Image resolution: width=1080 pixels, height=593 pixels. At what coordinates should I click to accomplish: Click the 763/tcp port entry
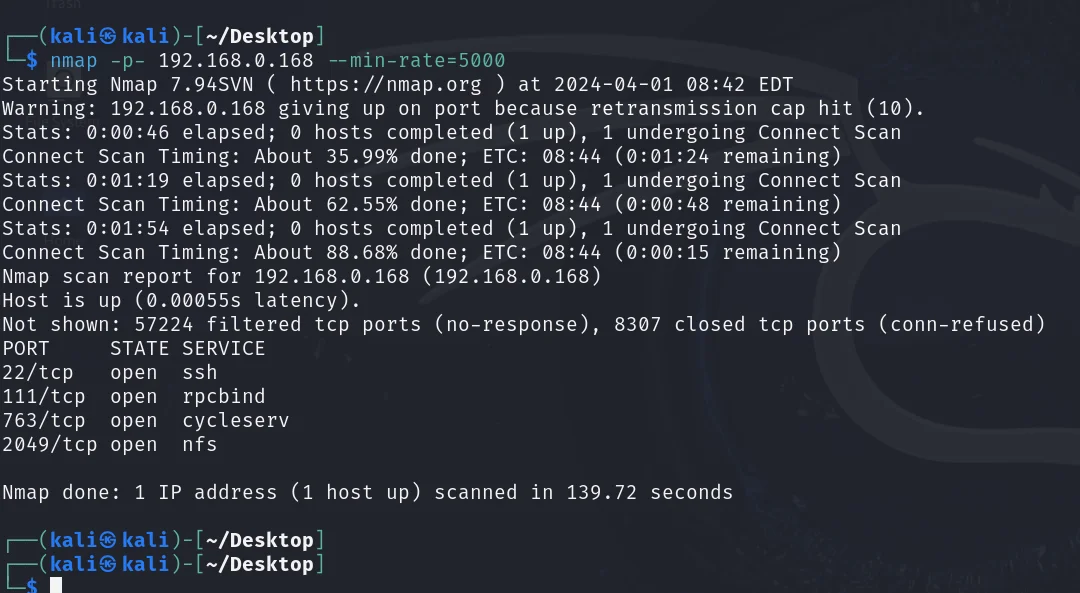(x=43, y=420)
